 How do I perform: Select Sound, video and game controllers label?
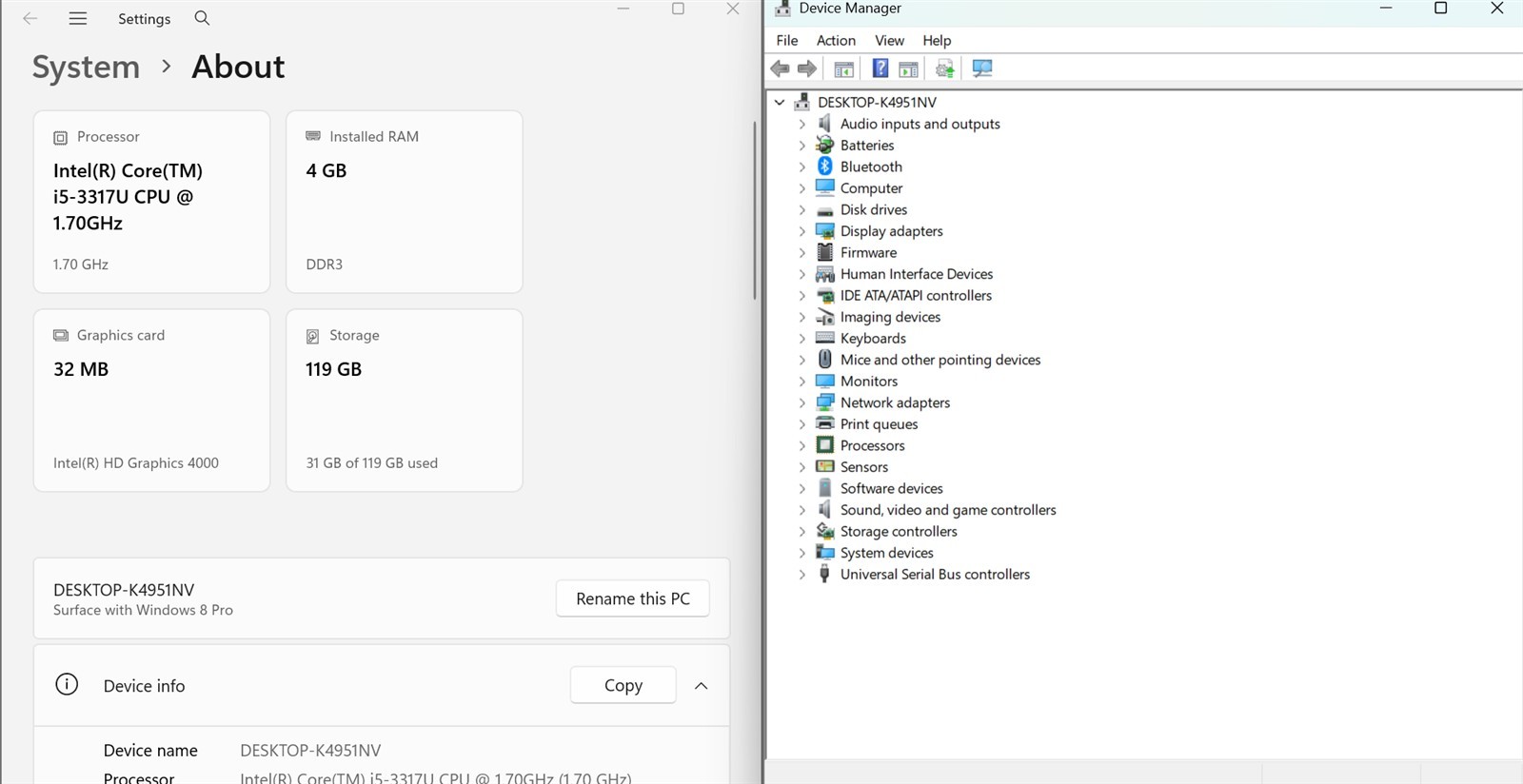pos(948,510)
